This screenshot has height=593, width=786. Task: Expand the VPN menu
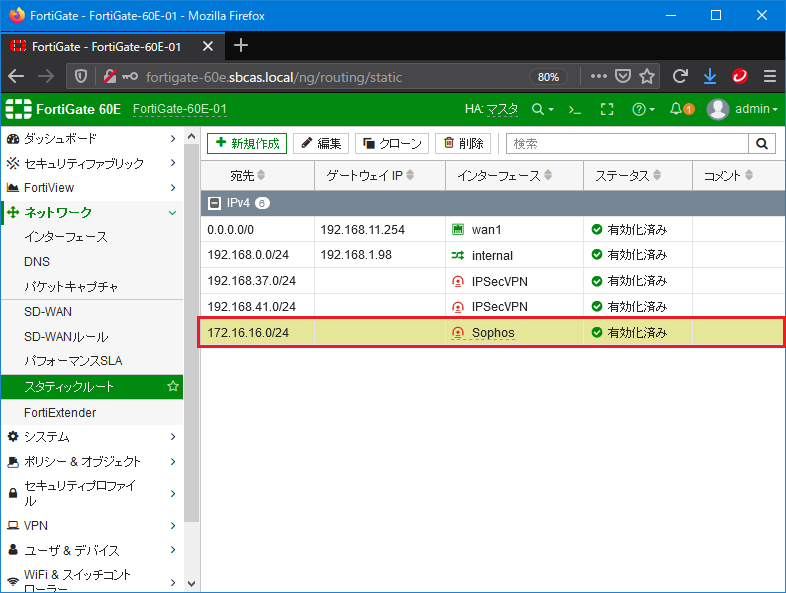click(x=92, y=526)
